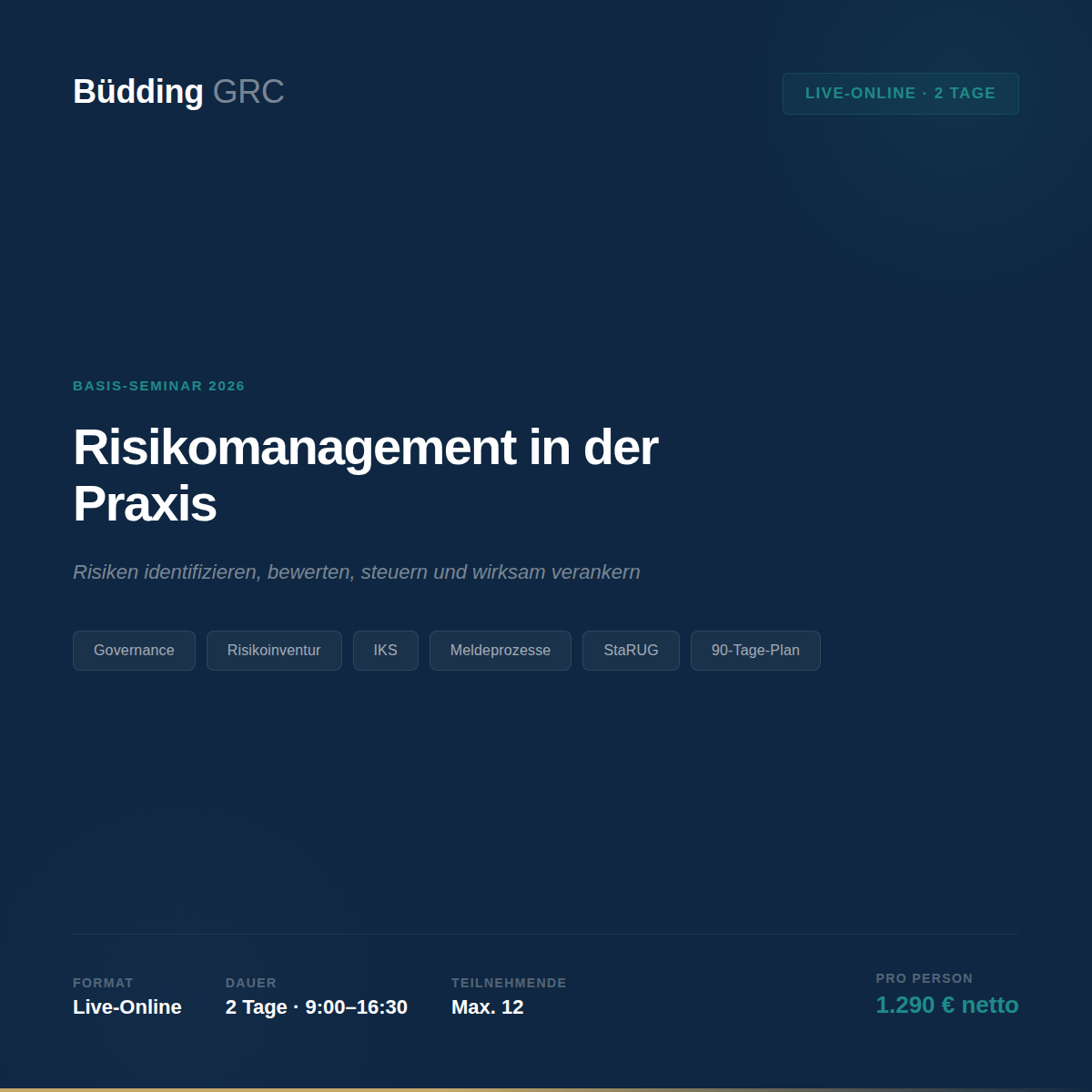
Task: Click the Risikomanagement in der Praxis headline
Action: point(365,475)
